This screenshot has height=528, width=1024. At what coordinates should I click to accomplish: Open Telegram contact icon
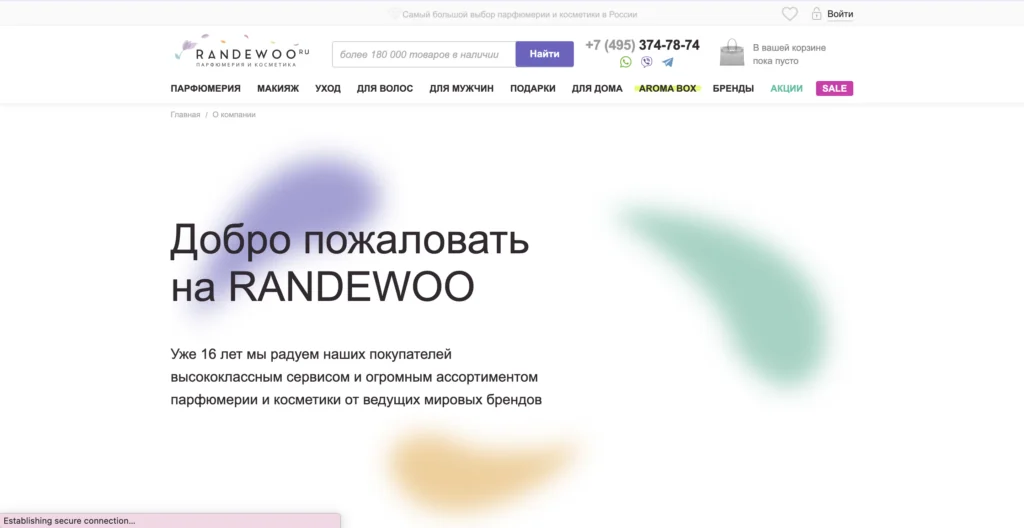pos(667,62)
